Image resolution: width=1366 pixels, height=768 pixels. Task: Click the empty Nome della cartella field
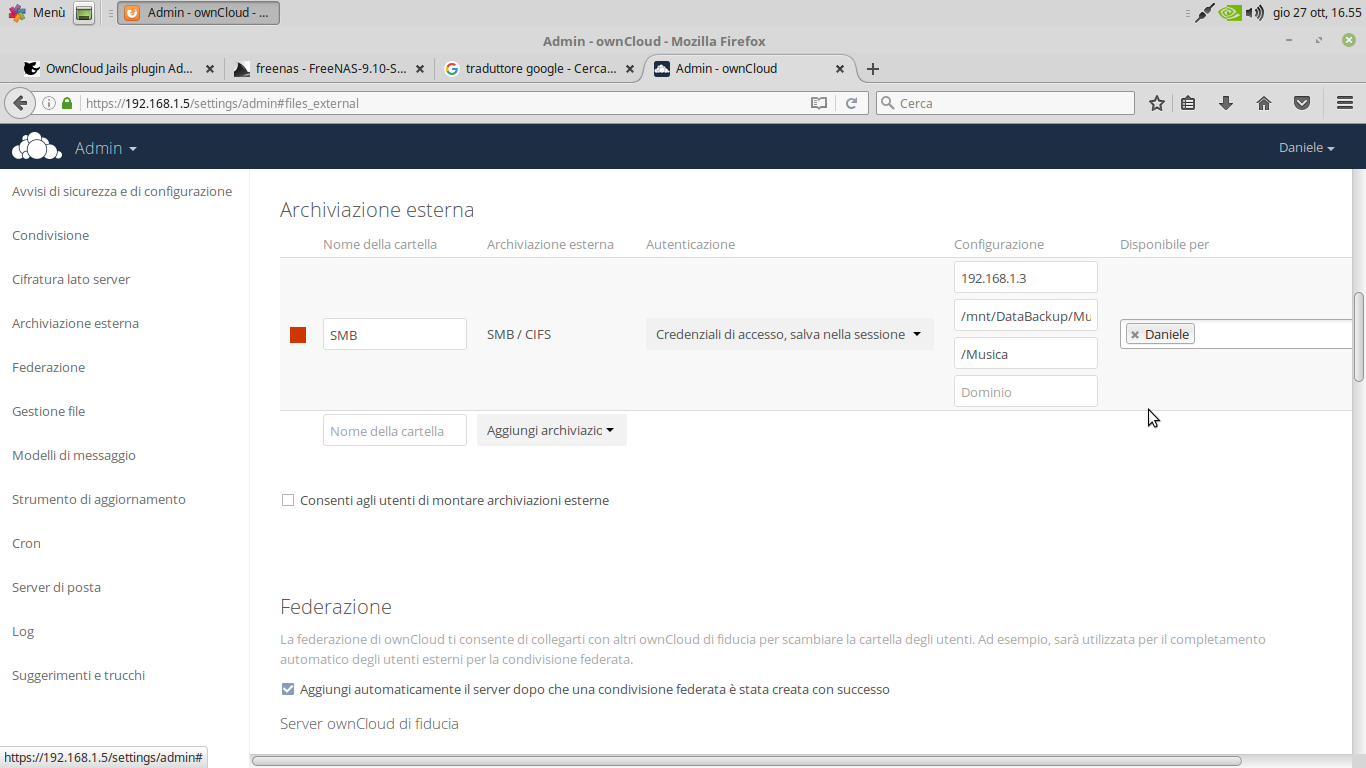tap(395, 430)
